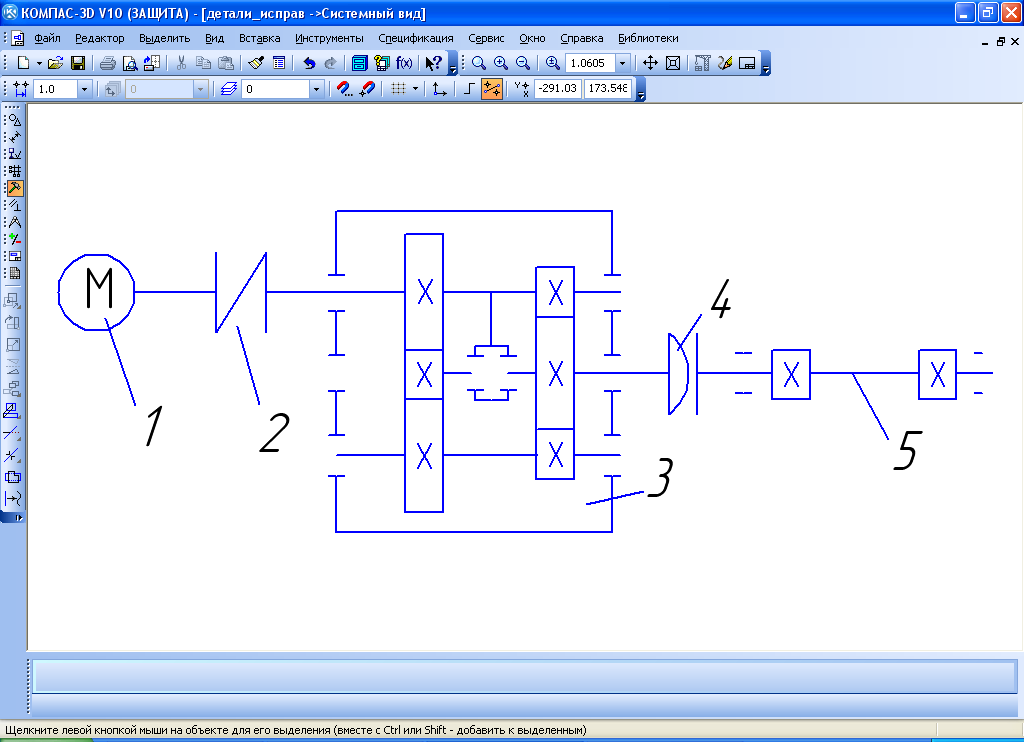
Task: Click the Undo arrow icon
Action: tap(309, 63)
